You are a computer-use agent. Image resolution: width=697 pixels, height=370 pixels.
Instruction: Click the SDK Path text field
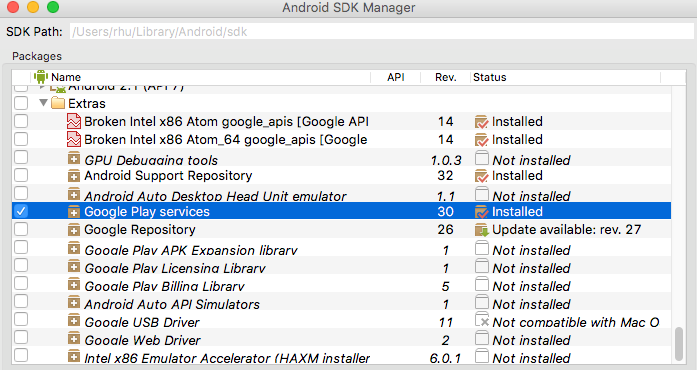[x=381, y=32]
